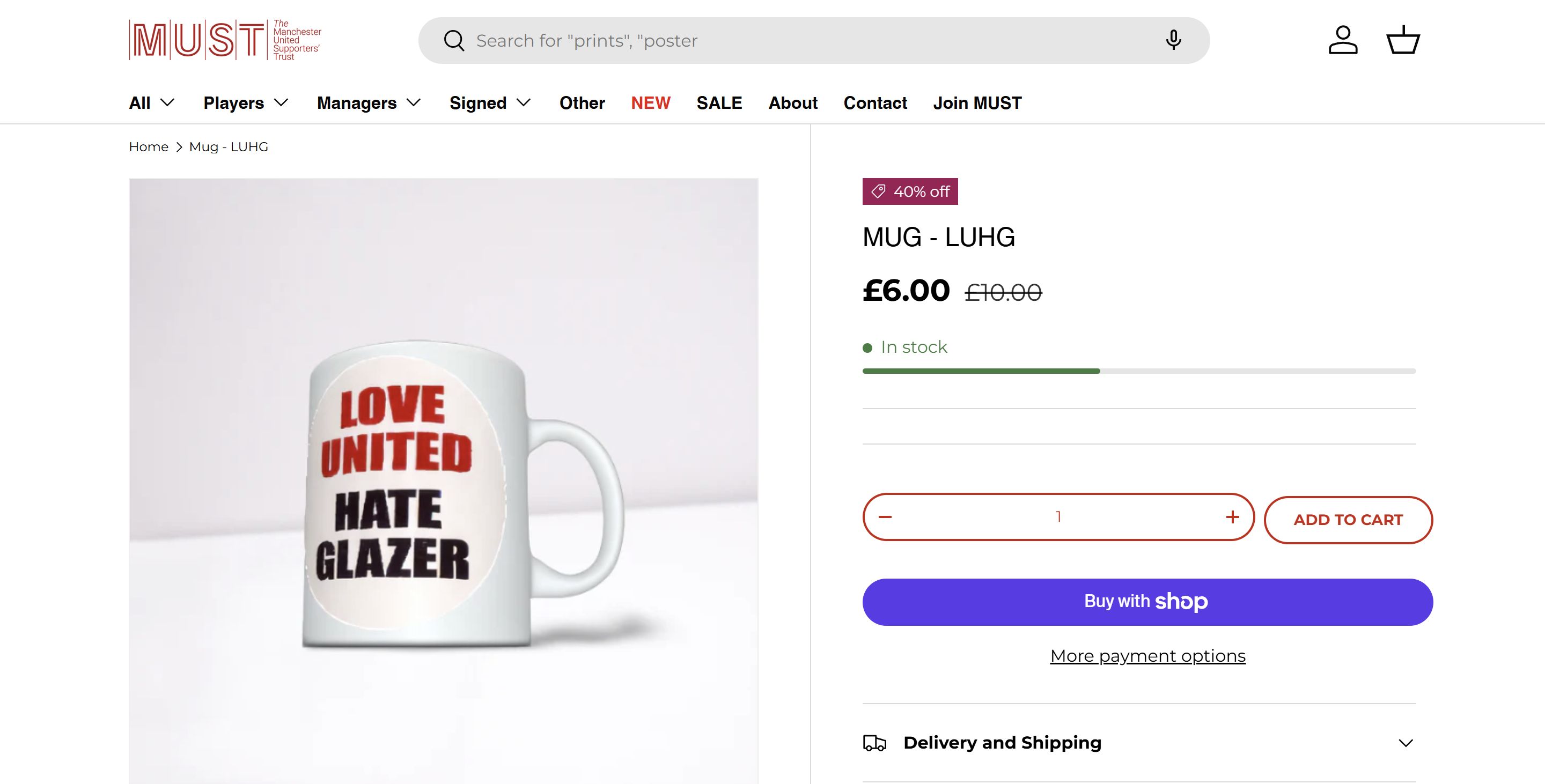Open the Players dropdown menu

246,103
